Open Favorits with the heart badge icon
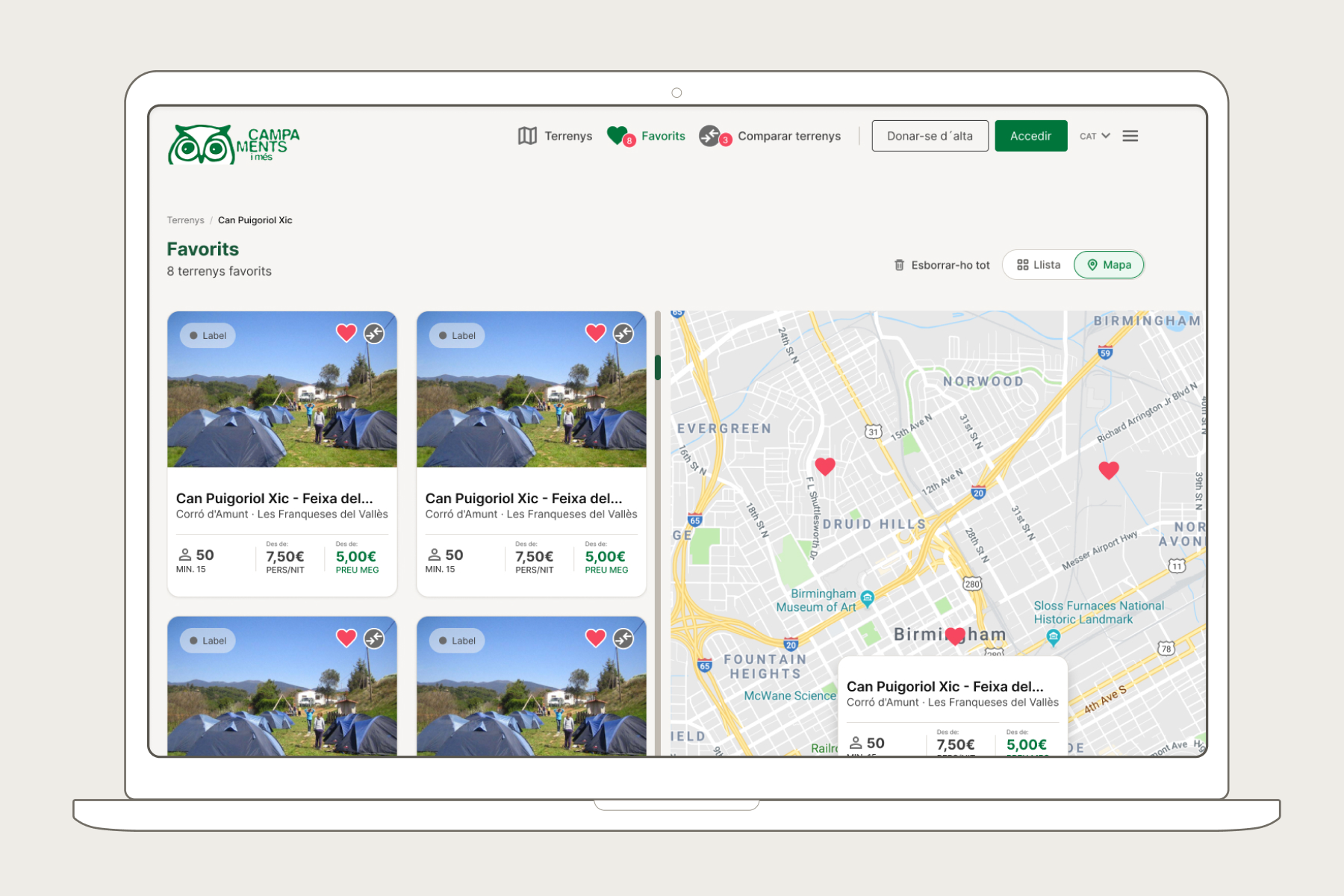Image resolution: width=1344 pixels, height=896 pixels. point(620,136)
